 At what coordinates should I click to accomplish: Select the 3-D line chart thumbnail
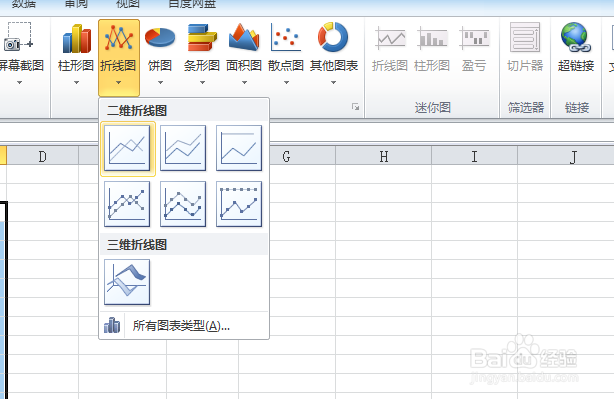[x=127, y=282]
